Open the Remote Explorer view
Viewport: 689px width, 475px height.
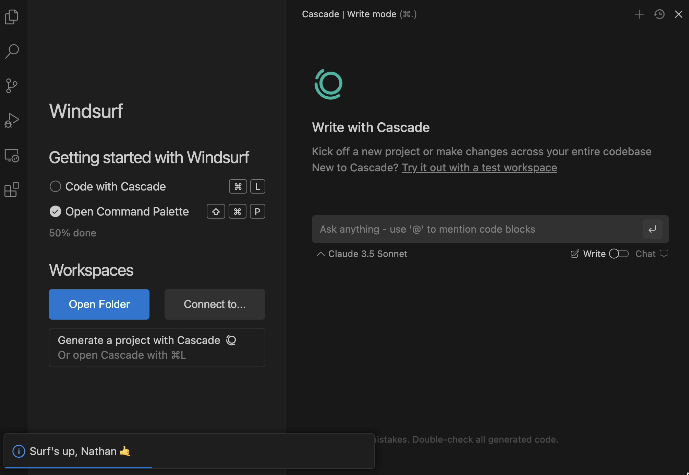(x=12, y=155)
